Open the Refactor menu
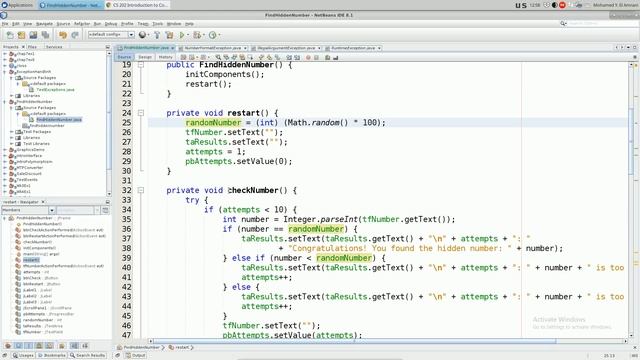Viewport: 640px width, 360px height. (82, 24)
